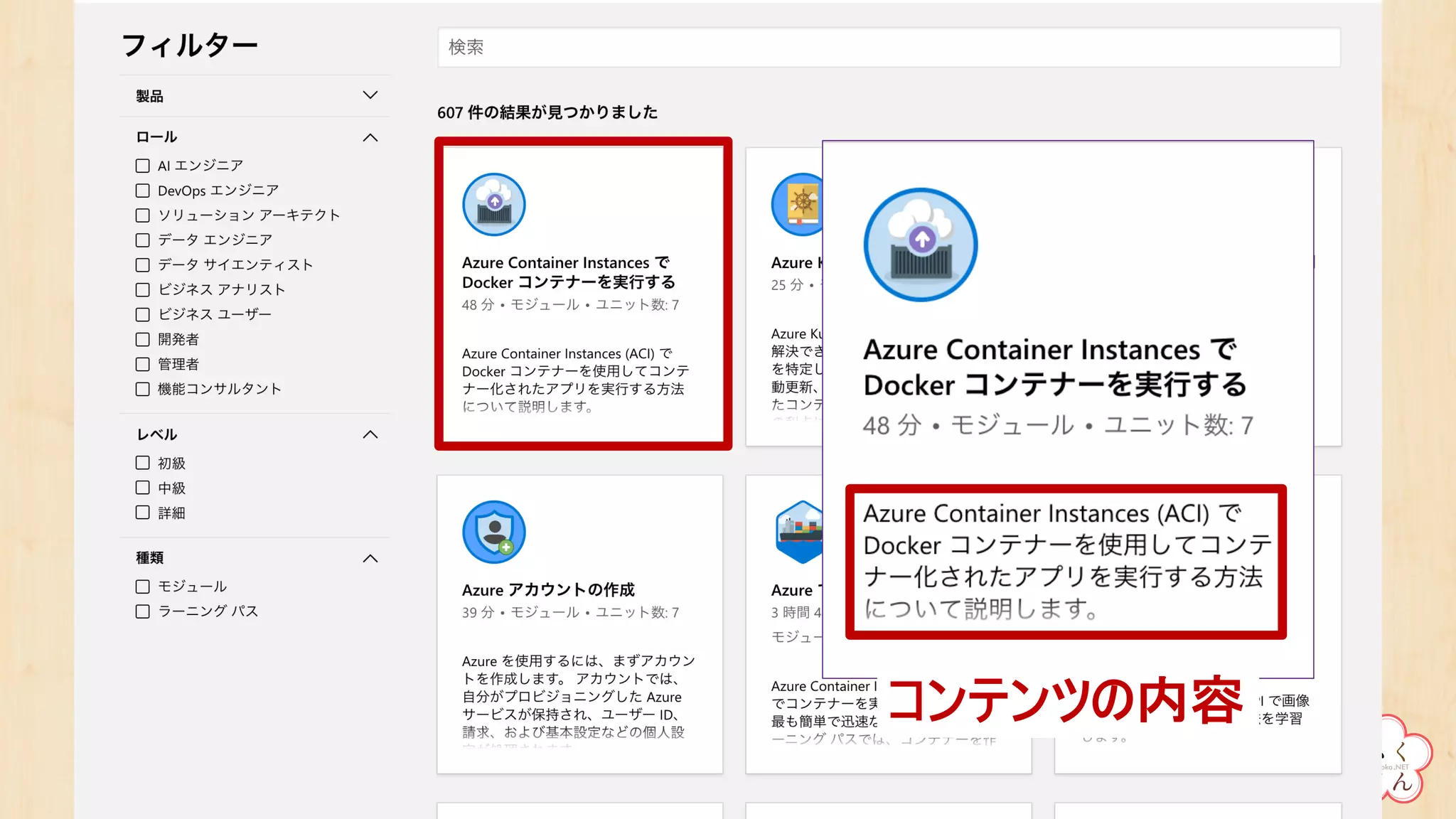
Task: Check the ビジネス ユーザー checkbox
Action: 143,314
